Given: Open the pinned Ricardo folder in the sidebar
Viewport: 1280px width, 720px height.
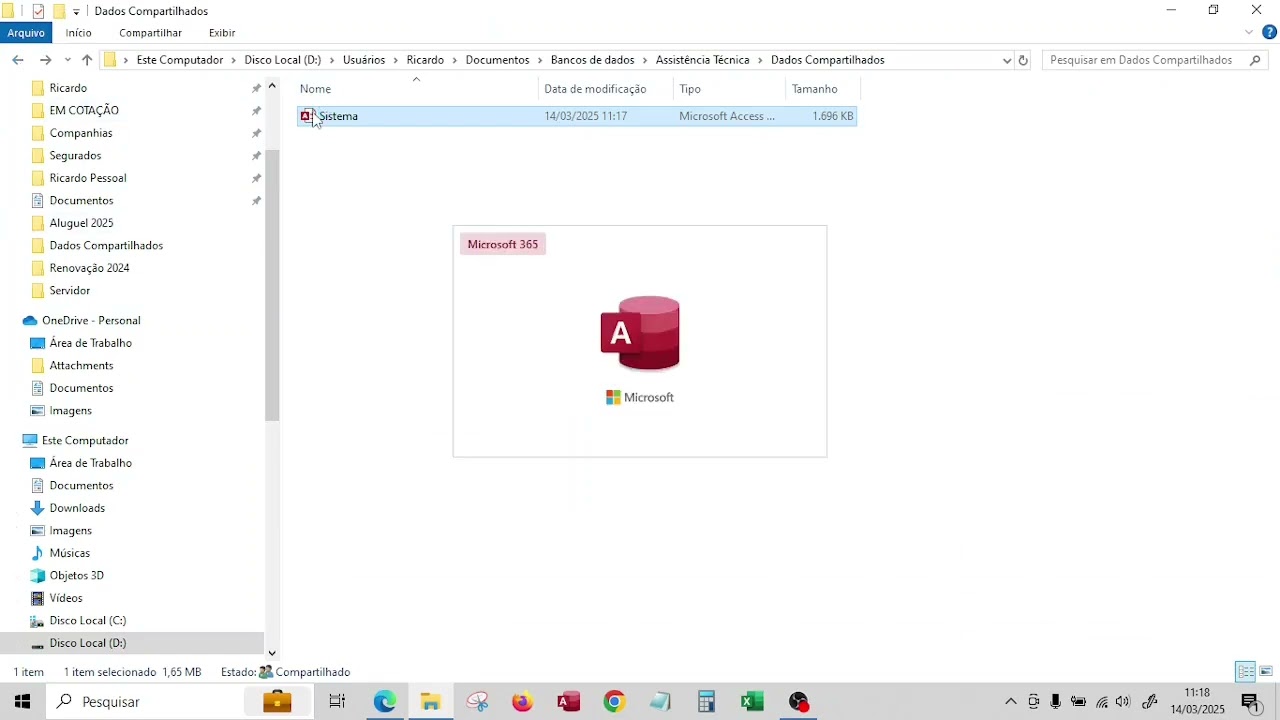Looking at the screenshot, I should 68,88.
